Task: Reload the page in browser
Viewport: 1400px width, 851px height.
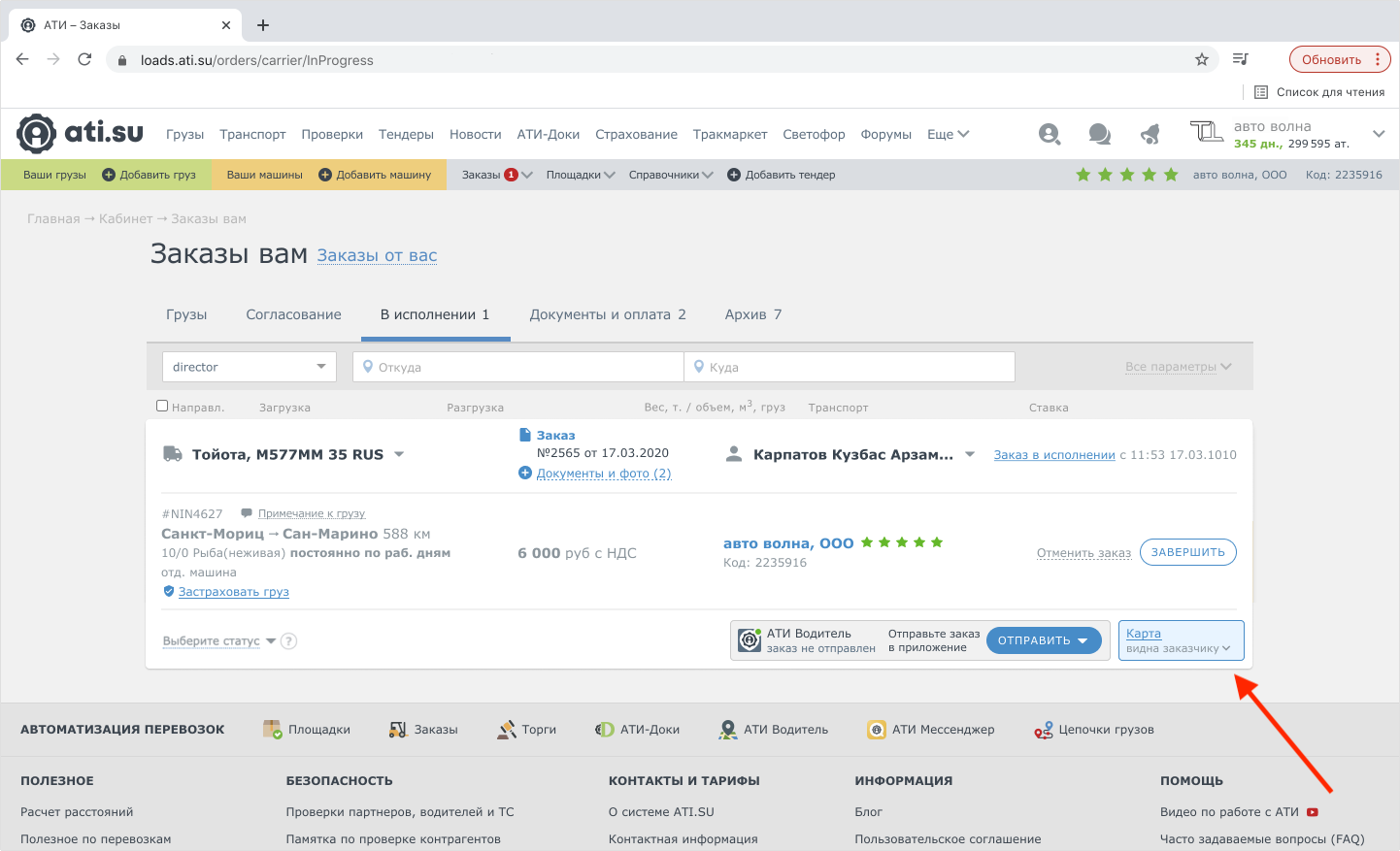Action: coord(84,59)
